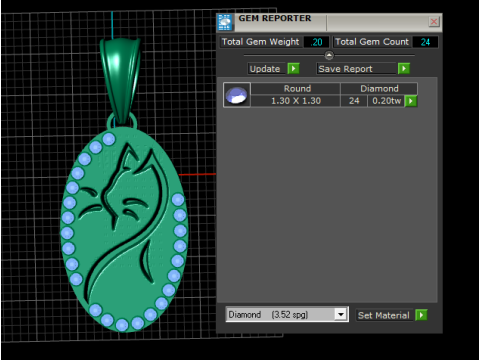Select the green bail atop the pendant
Viewport: 480px width, 360px height.
[x=121, y=80]
